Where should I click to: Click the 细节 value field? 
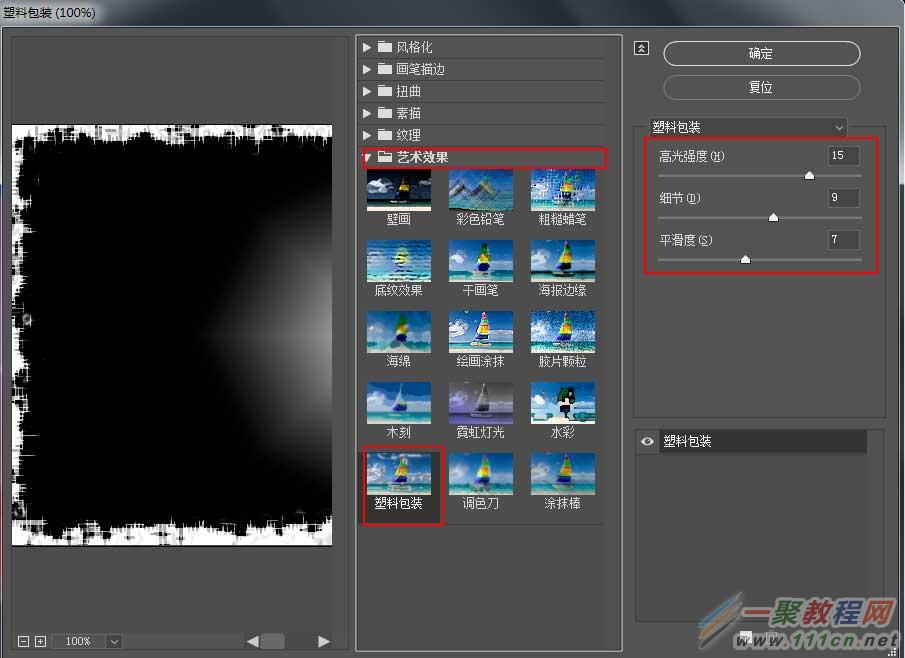(x=843, y=198)
